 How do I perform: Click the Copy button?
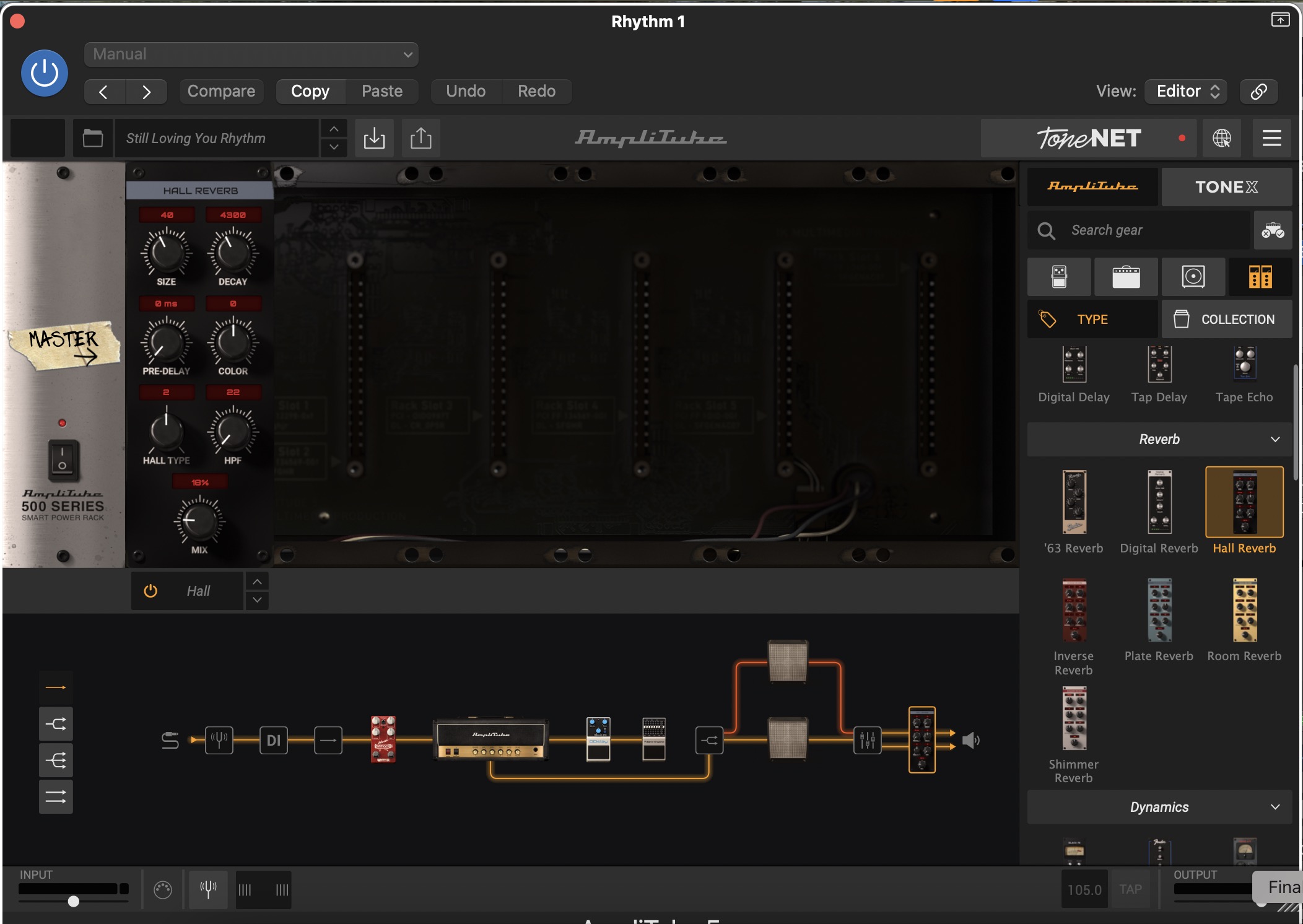coord(310,91)
